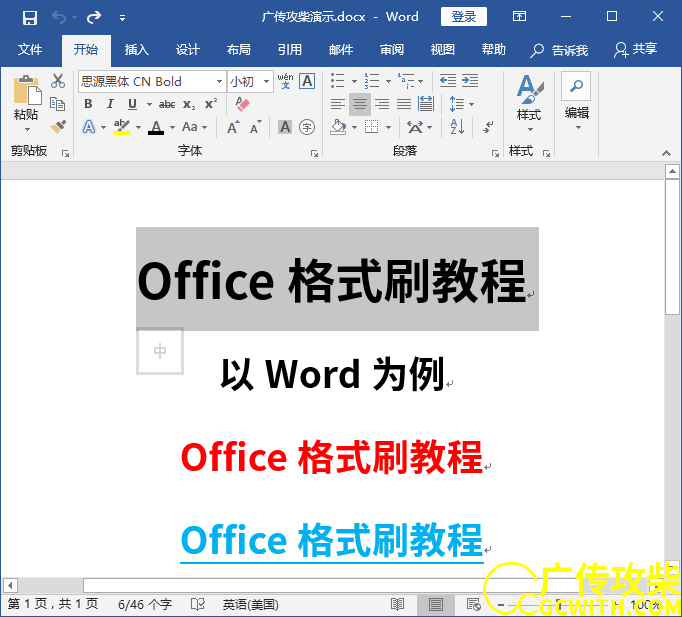Screen dimensions: 682x617
Task: Redo the last action
Action: pos(94,17)
